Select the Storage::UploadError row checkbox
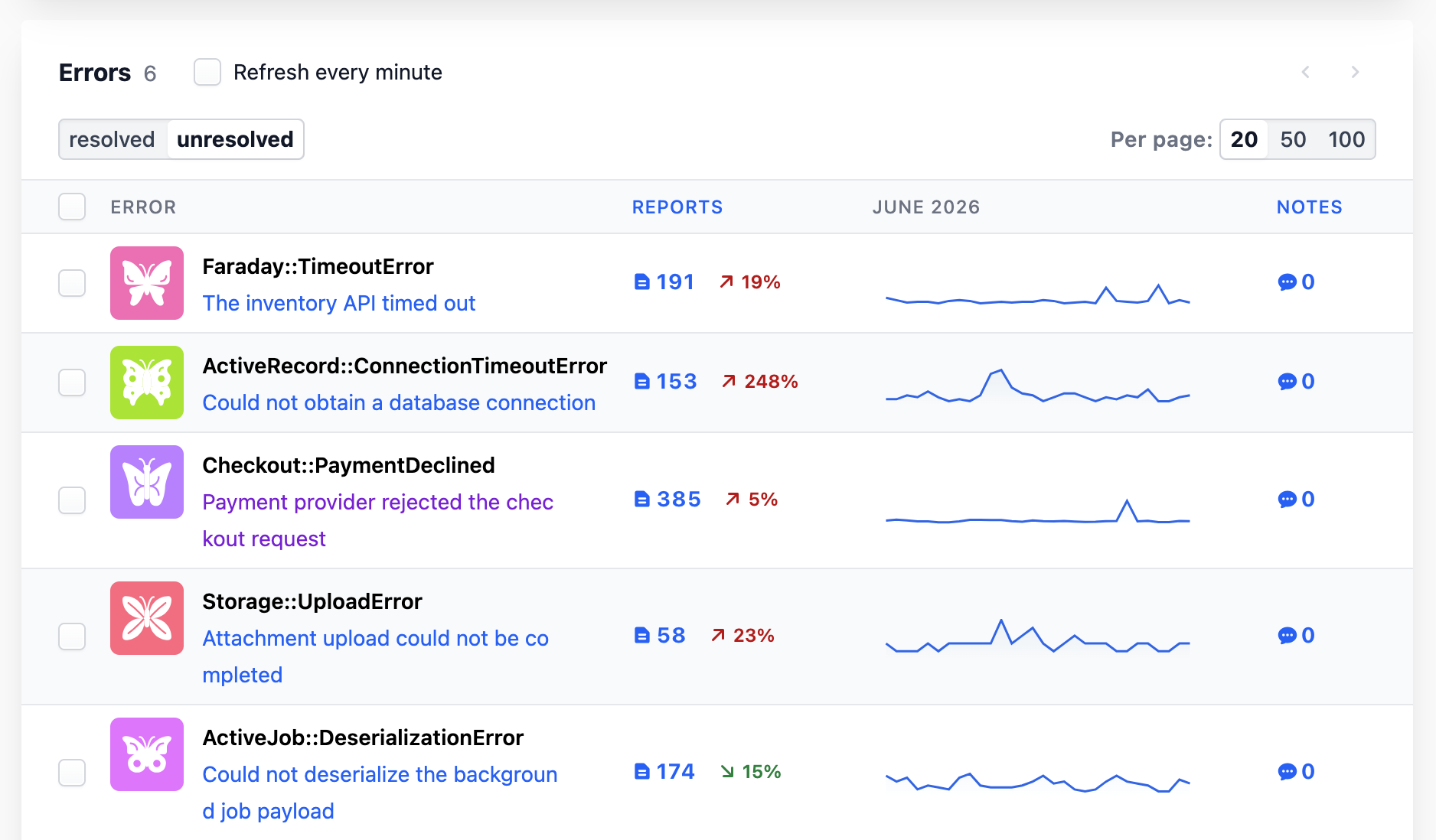The image size is (1436, 840). point(72,637)
